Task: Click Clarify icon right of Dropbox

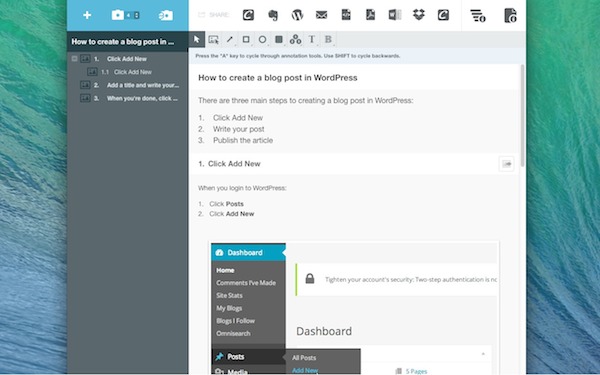Action: pyautogui.click(x=443, y=15)
